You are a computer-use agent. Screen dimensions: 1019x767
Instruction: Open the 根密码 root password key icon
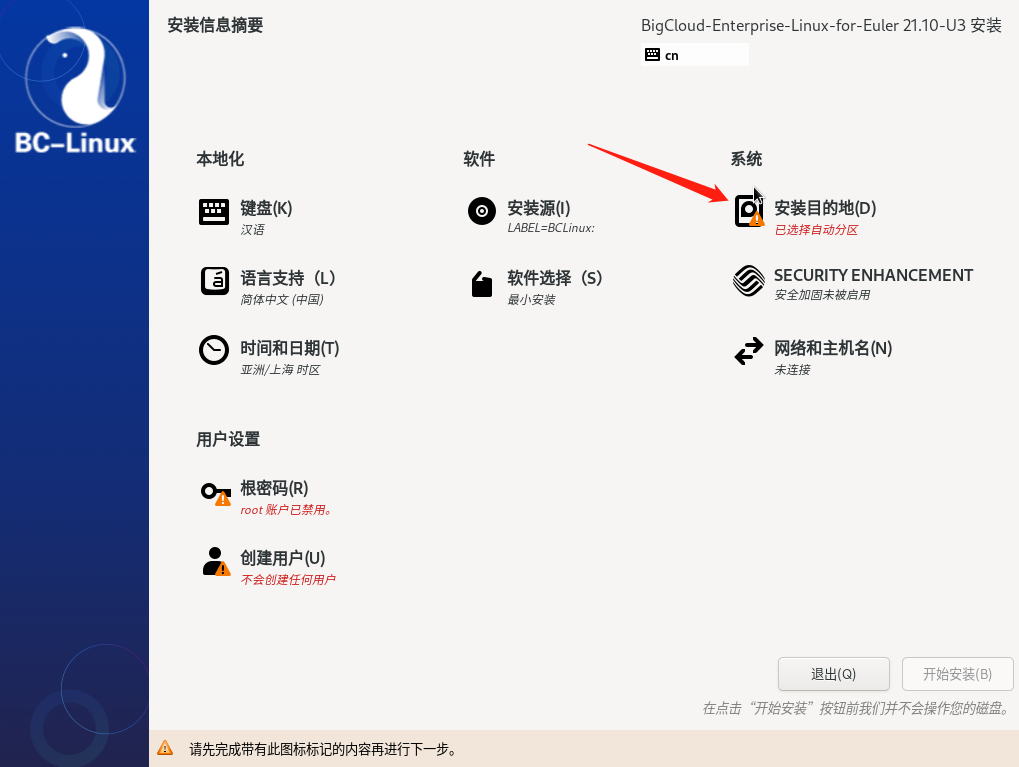point(212,490)
